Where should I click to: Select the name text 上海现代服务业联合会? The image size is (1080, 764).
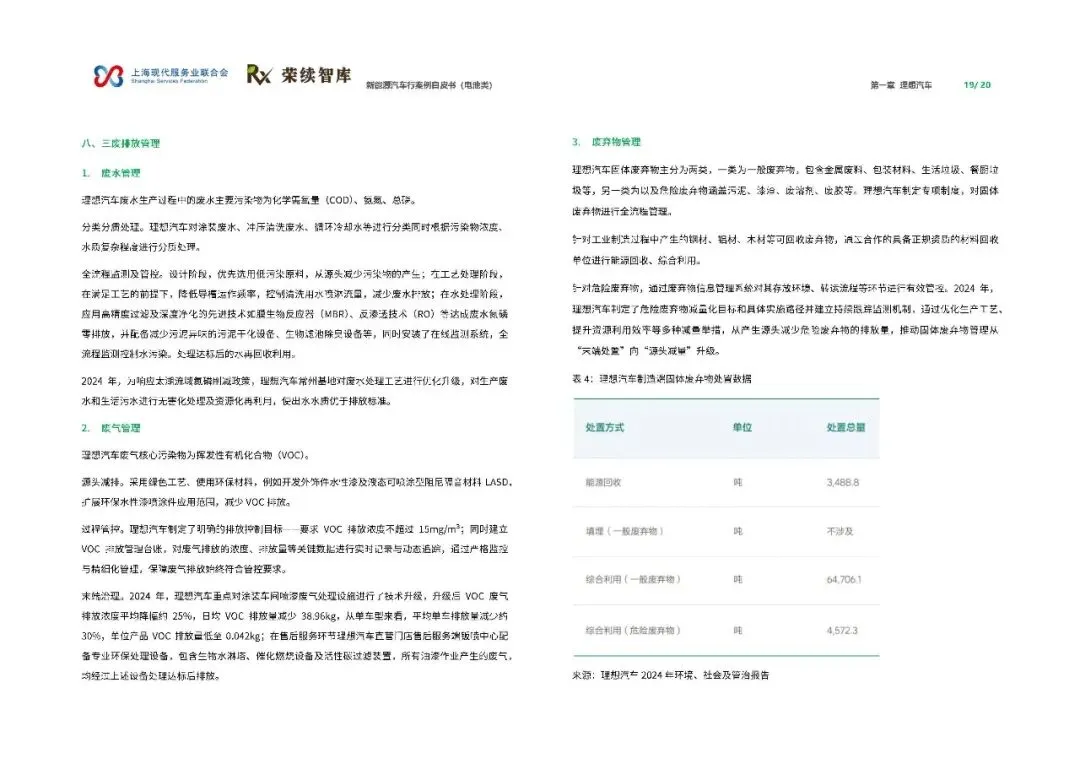[179, 72]
